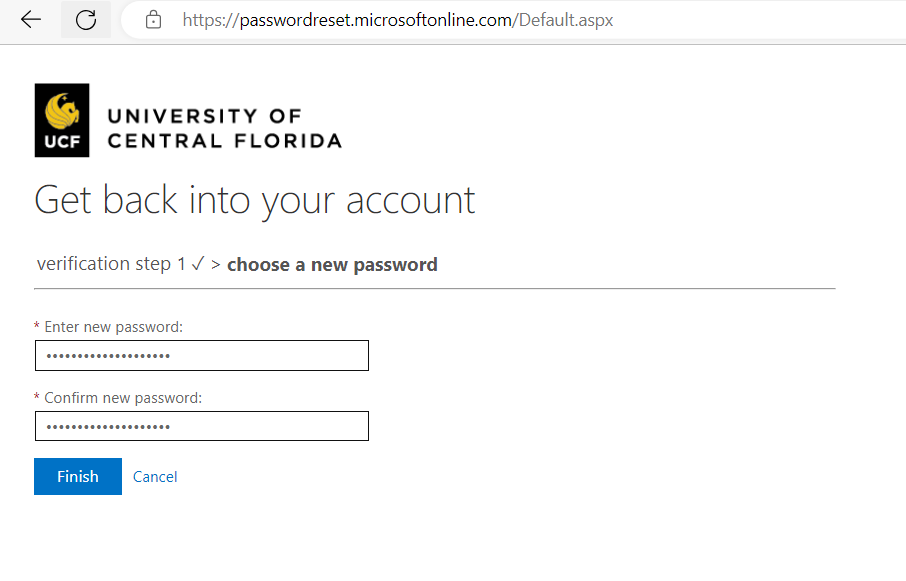
Task: Focus the Confirm new password field
Action: pos(202,426)
